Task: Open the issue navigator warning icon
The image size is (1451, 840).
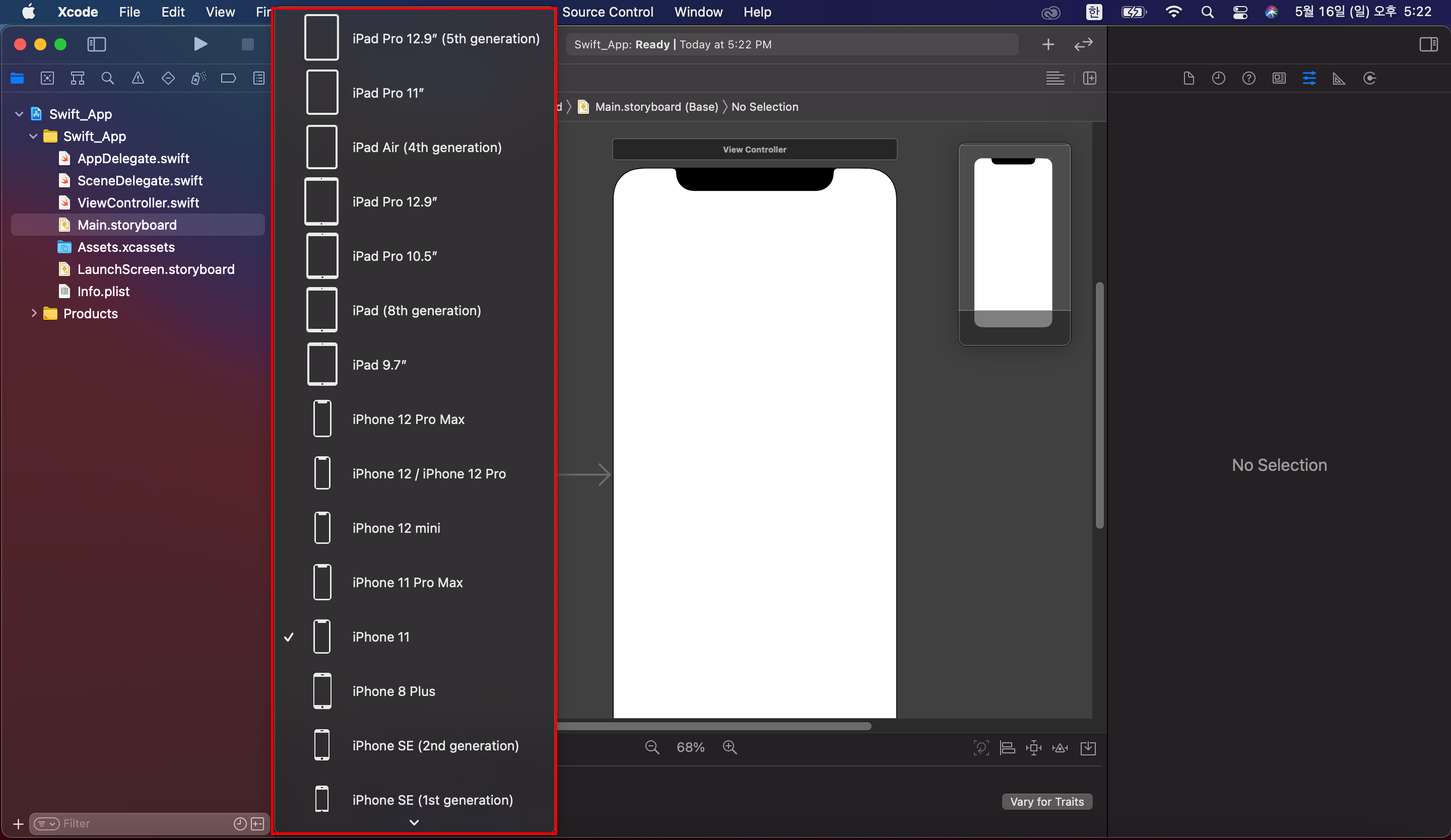Action: [138, 78]
